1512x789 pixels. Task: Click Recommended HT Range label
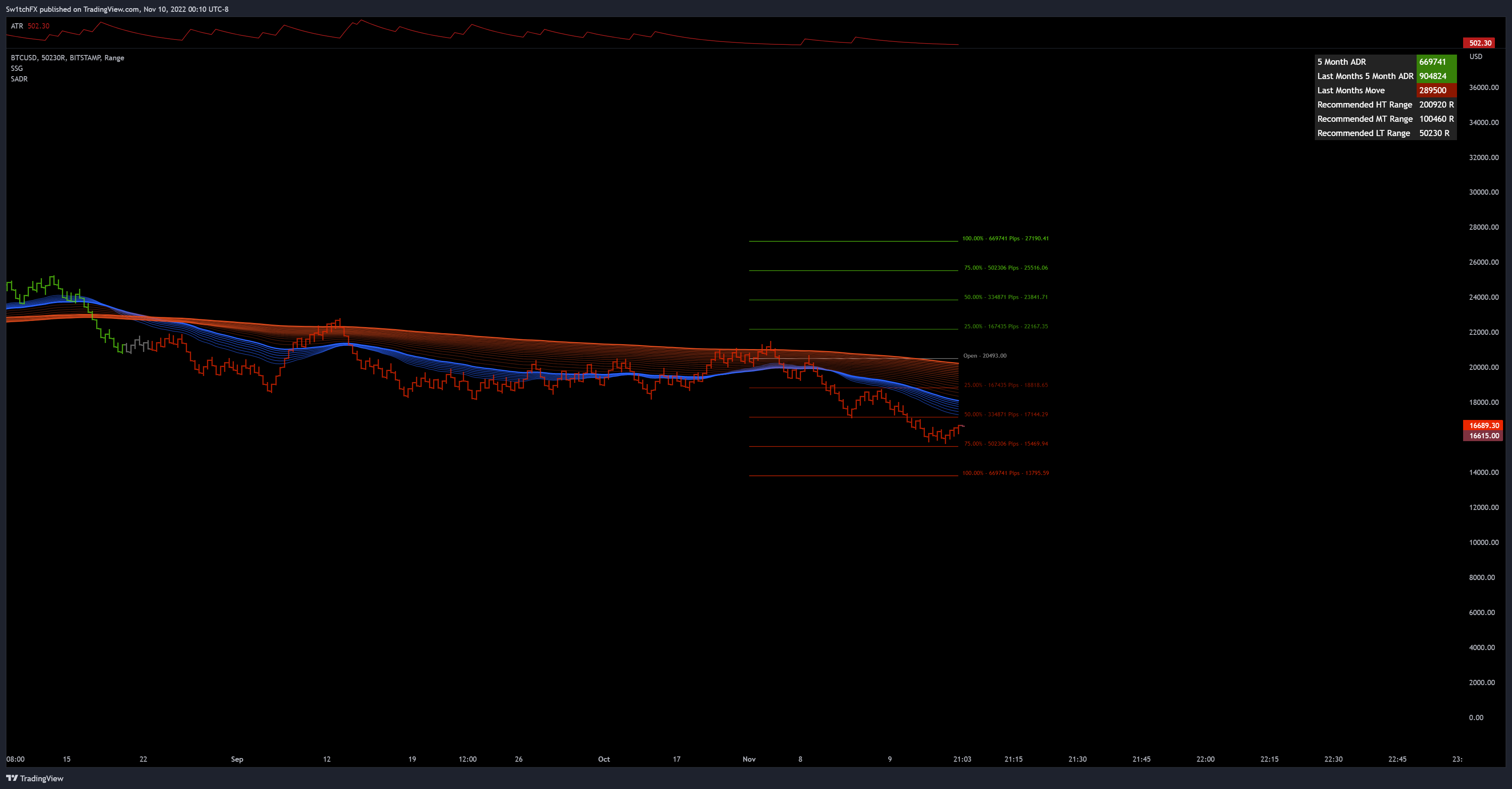[x=1365, y=104]
